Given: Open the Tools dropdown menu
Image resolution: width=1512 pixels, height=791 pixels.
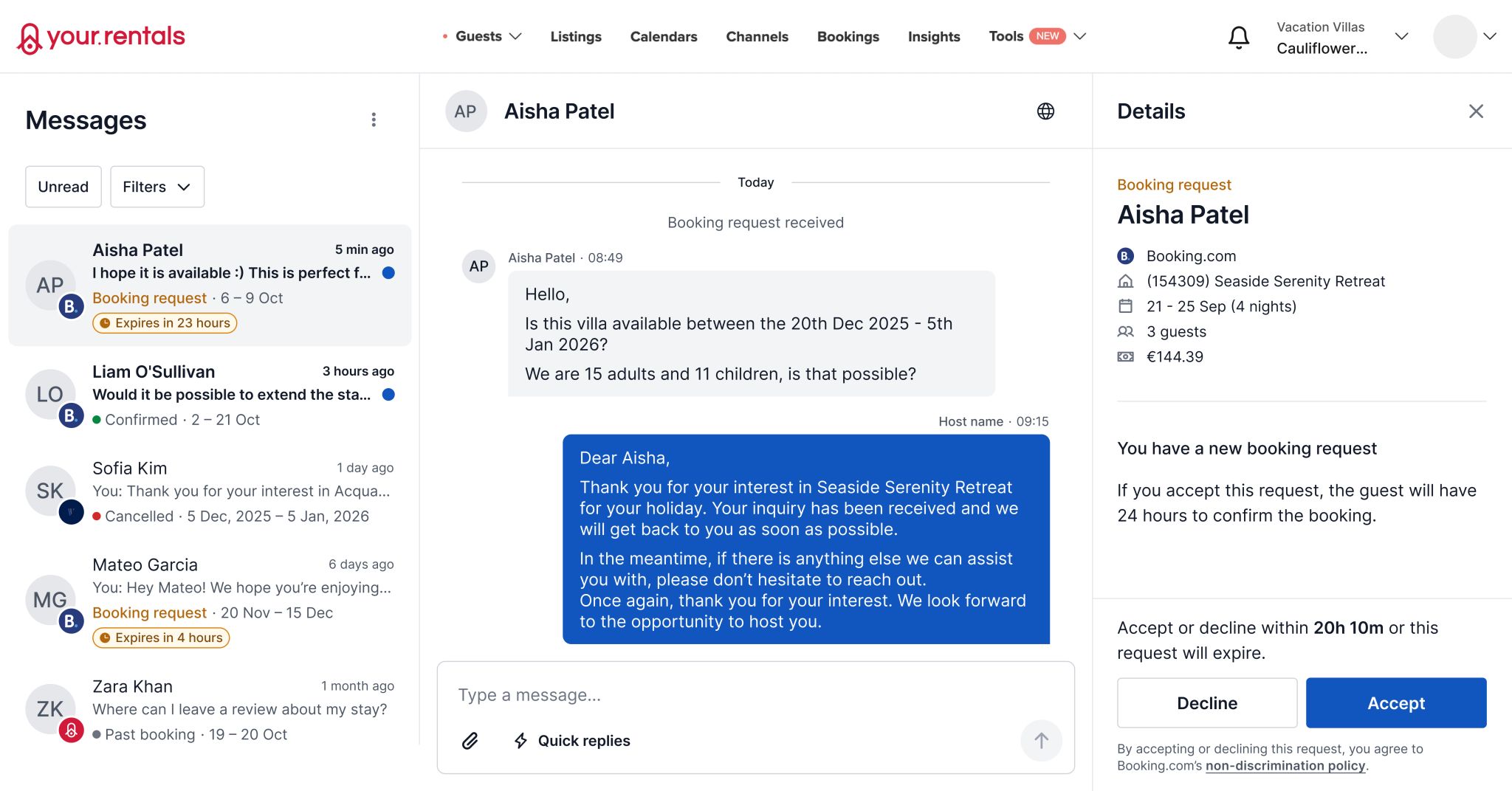Looking at the screenshot, I should (1037, 37).
